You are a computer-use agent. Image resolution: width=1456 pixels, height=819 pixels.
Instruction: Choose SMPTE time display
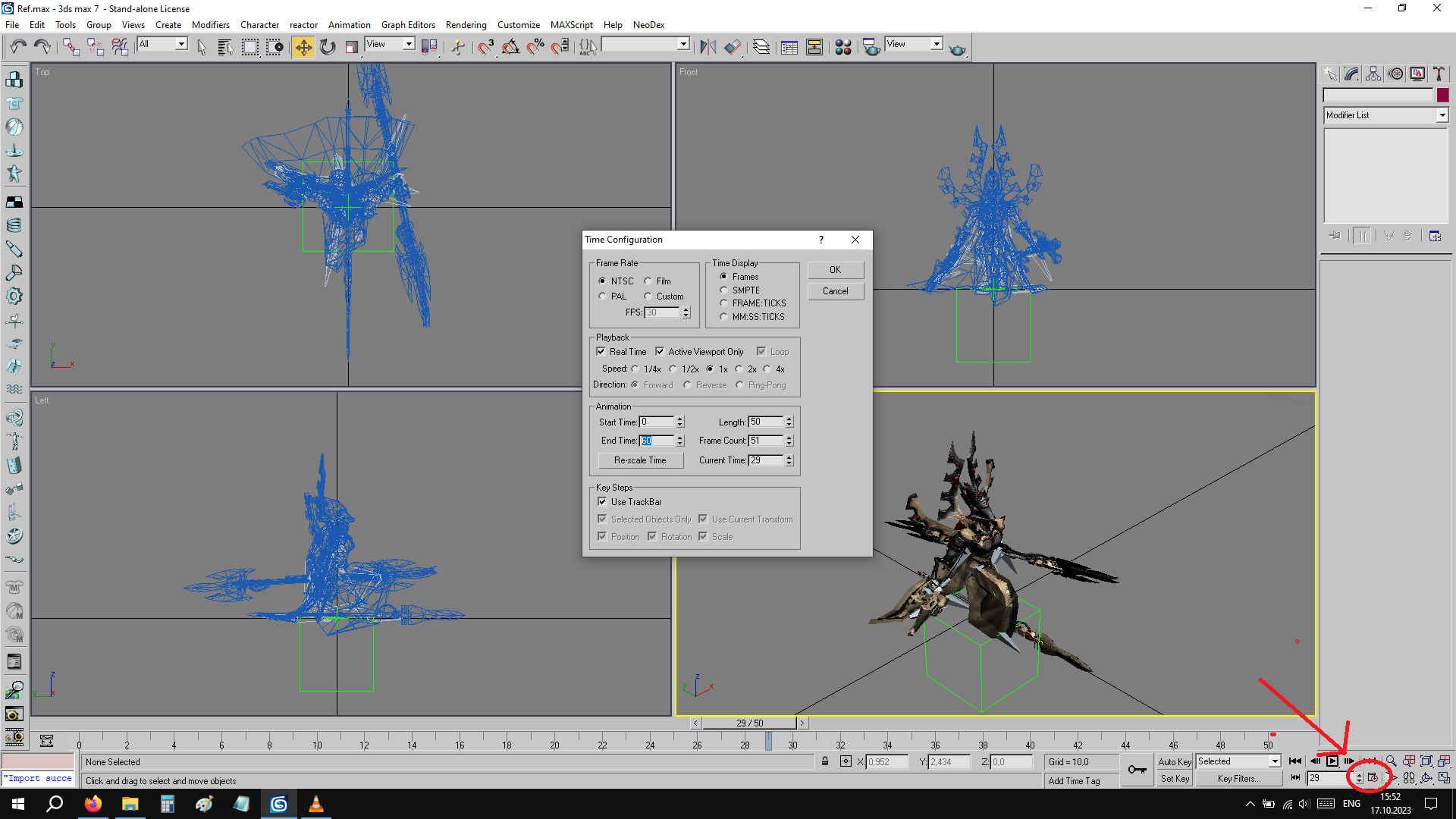click(724, 290)
